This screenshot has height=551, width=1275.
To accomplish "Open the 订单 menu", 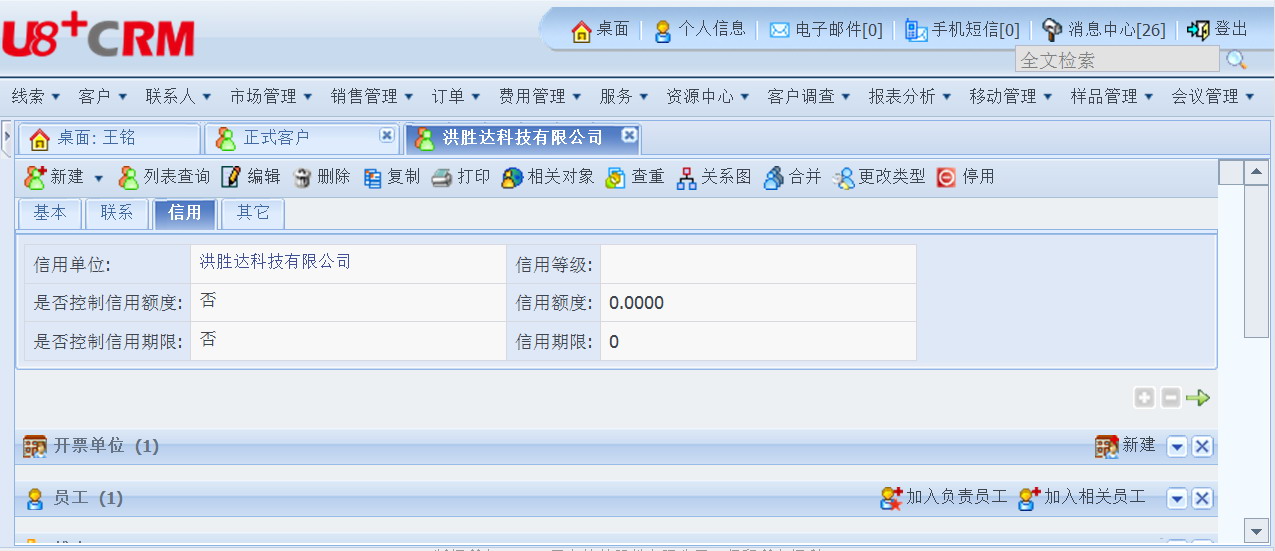I will click(456, 96).
